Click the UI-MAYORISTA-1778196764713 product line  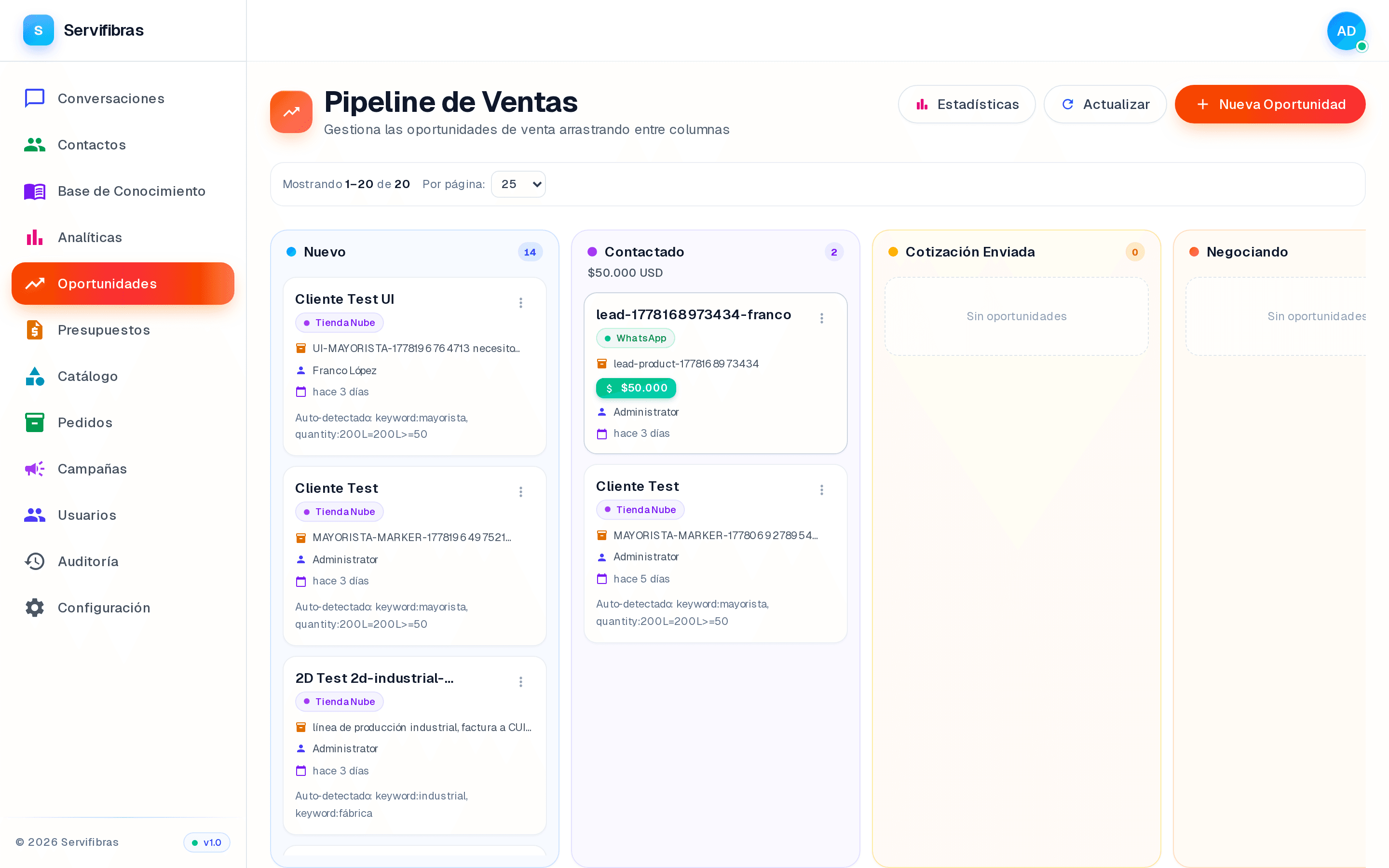(416, 349)
